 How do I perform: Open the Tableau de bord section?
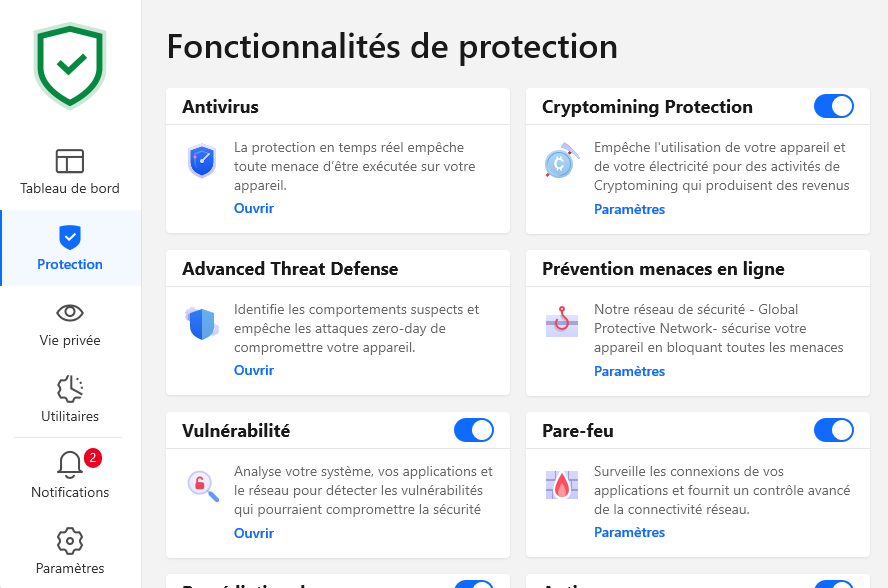[x=70, y=172]
